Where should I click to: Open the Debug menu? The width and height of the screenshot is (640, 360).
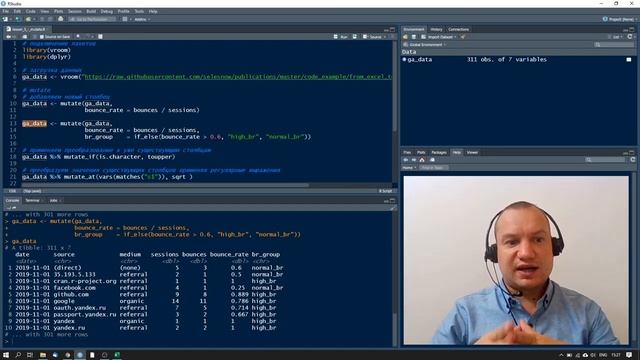pyautogui.click(x=107, y=11)
